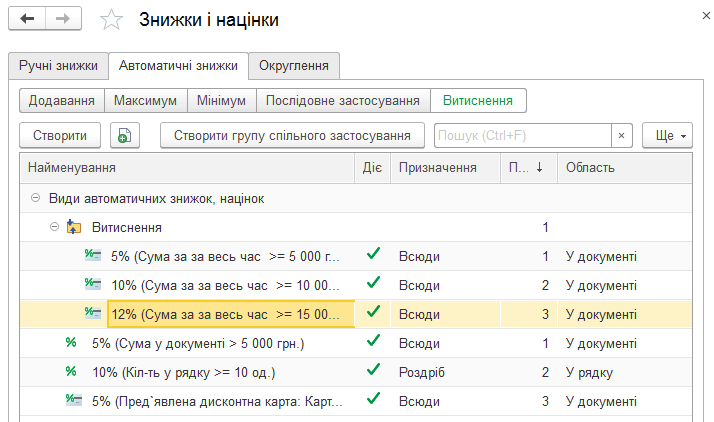Screen dimensions: 714x422
Task: Toggle the Діє check for 5% Сума у документі
Action: tap(373, 341)
